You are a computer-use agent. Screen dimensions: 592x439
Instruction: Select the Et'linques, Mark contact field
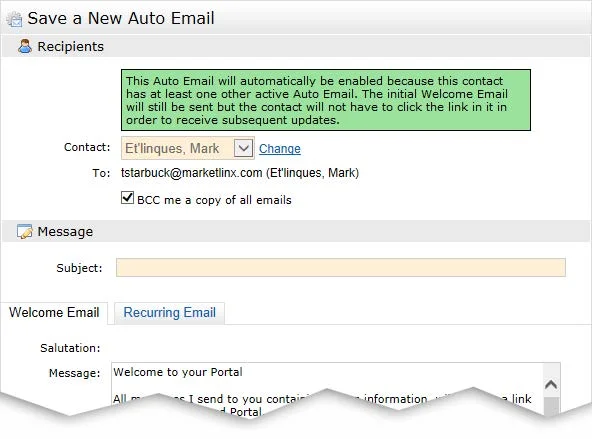point(188,148)
